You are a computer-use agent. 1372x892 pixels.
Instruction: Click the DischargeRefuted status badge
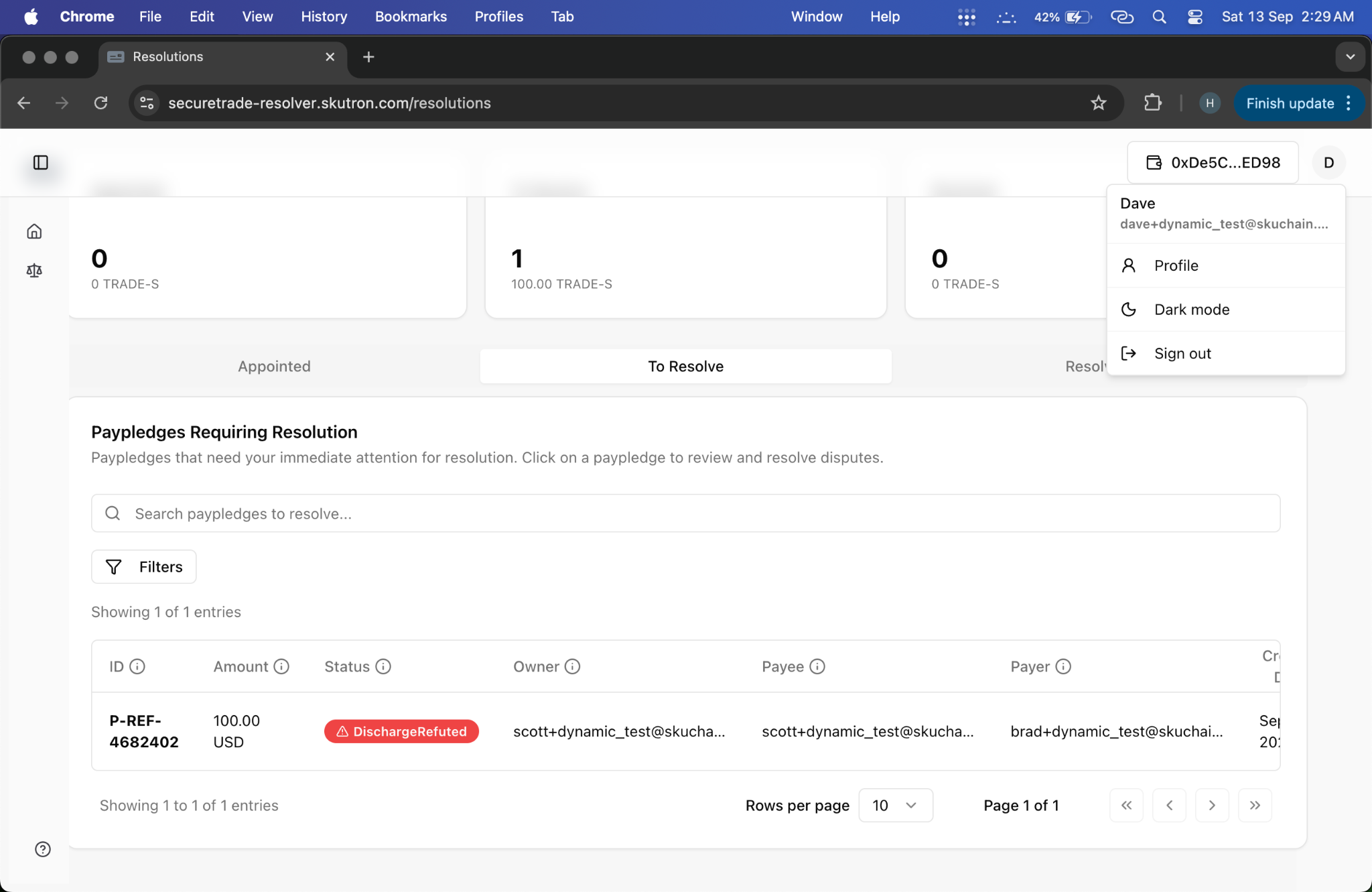[x=401, y=731]
